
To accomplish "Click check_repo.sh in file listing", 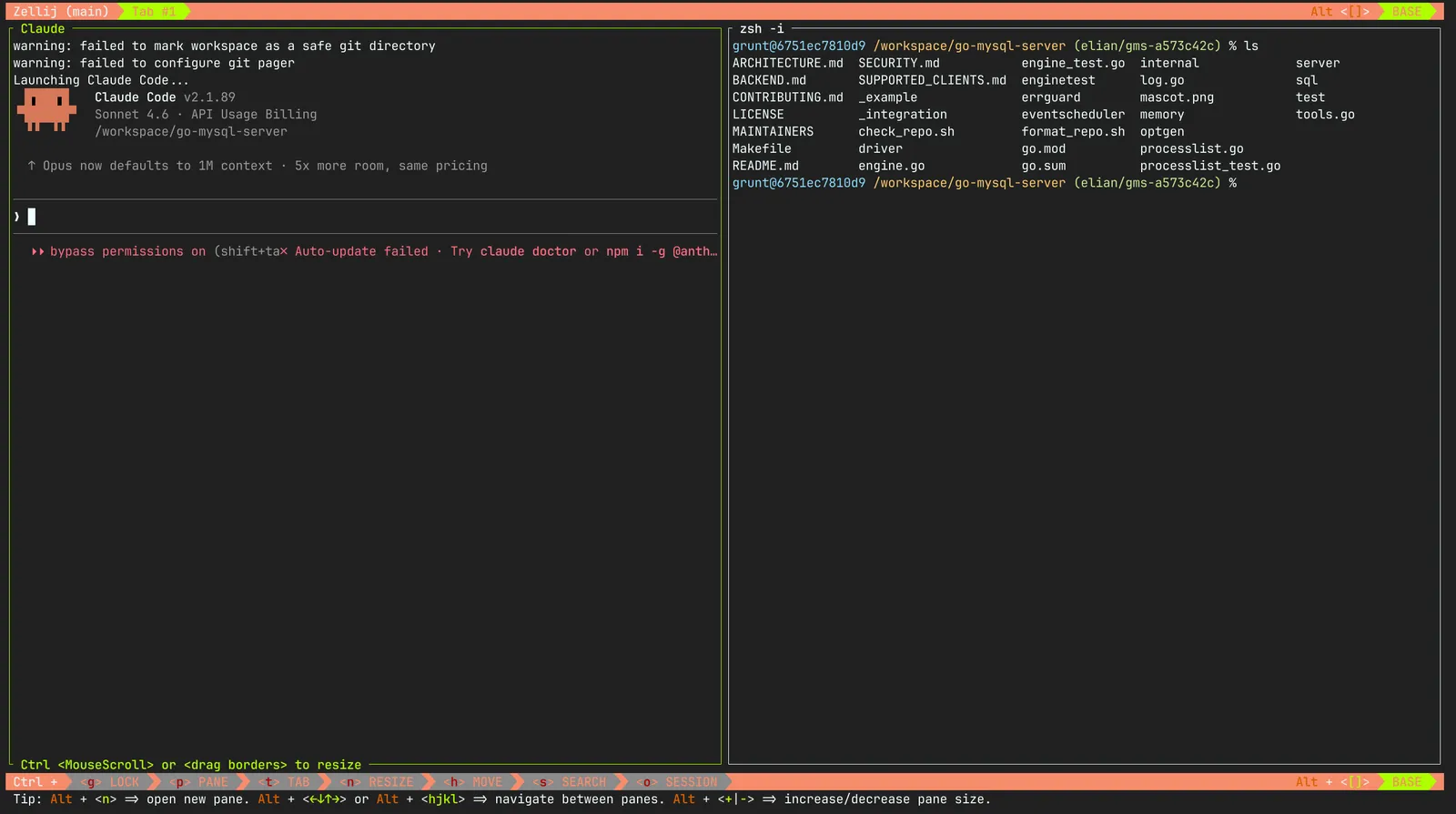I will click(906, 132).
